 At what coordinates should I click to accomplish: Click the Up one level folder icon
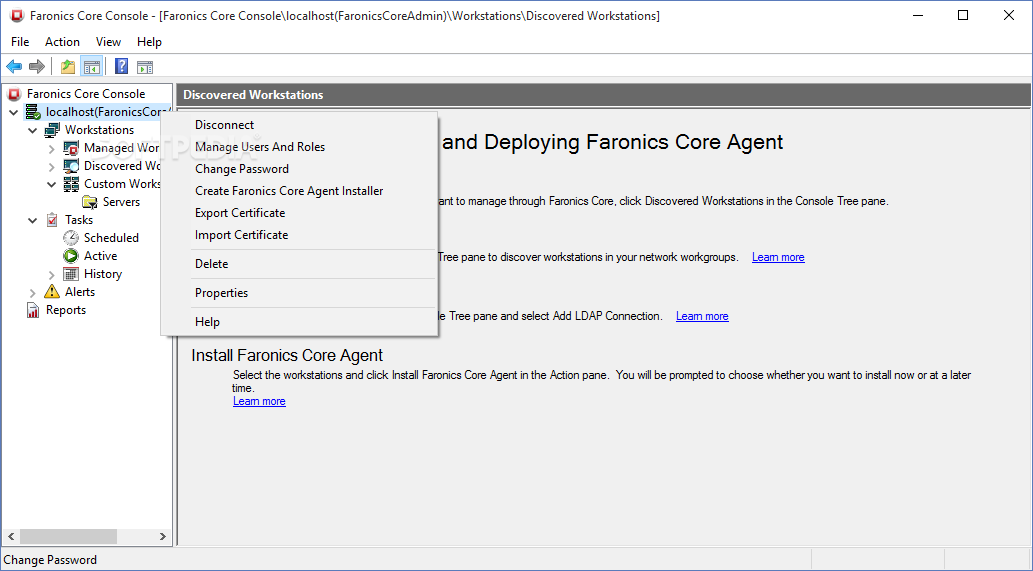coord(67,67)
